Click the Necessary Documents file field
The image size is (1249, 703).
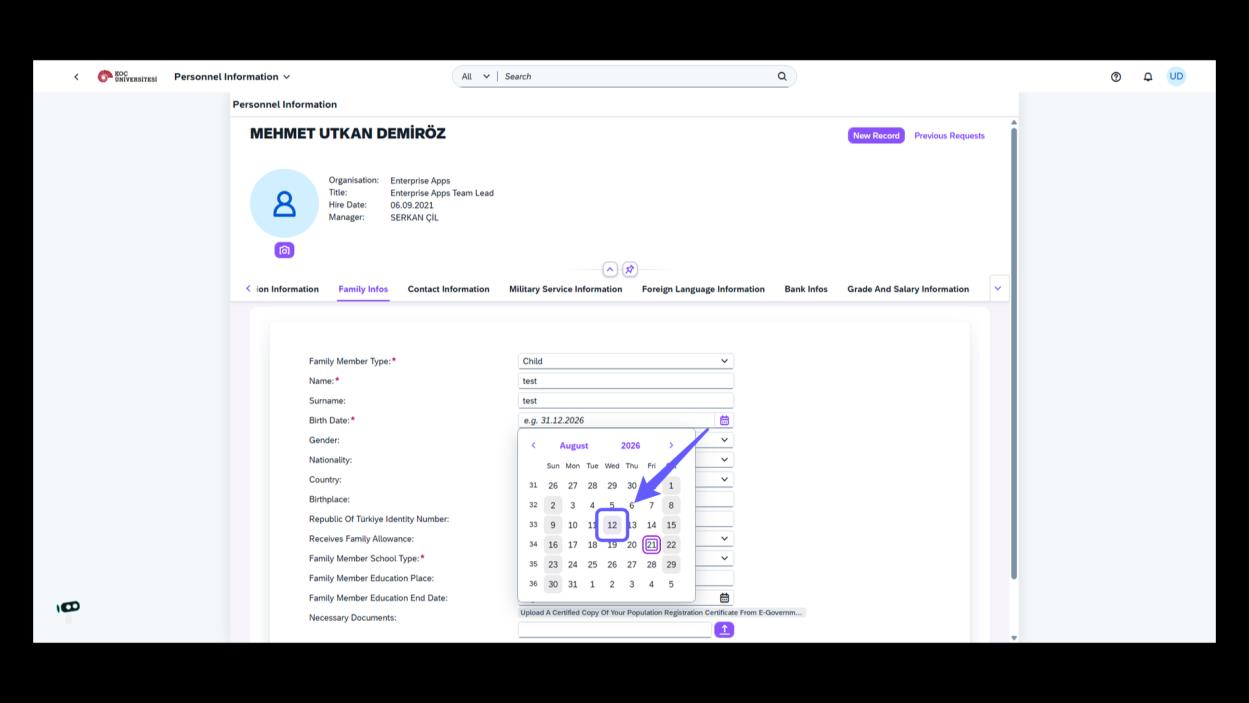(615, 630)
